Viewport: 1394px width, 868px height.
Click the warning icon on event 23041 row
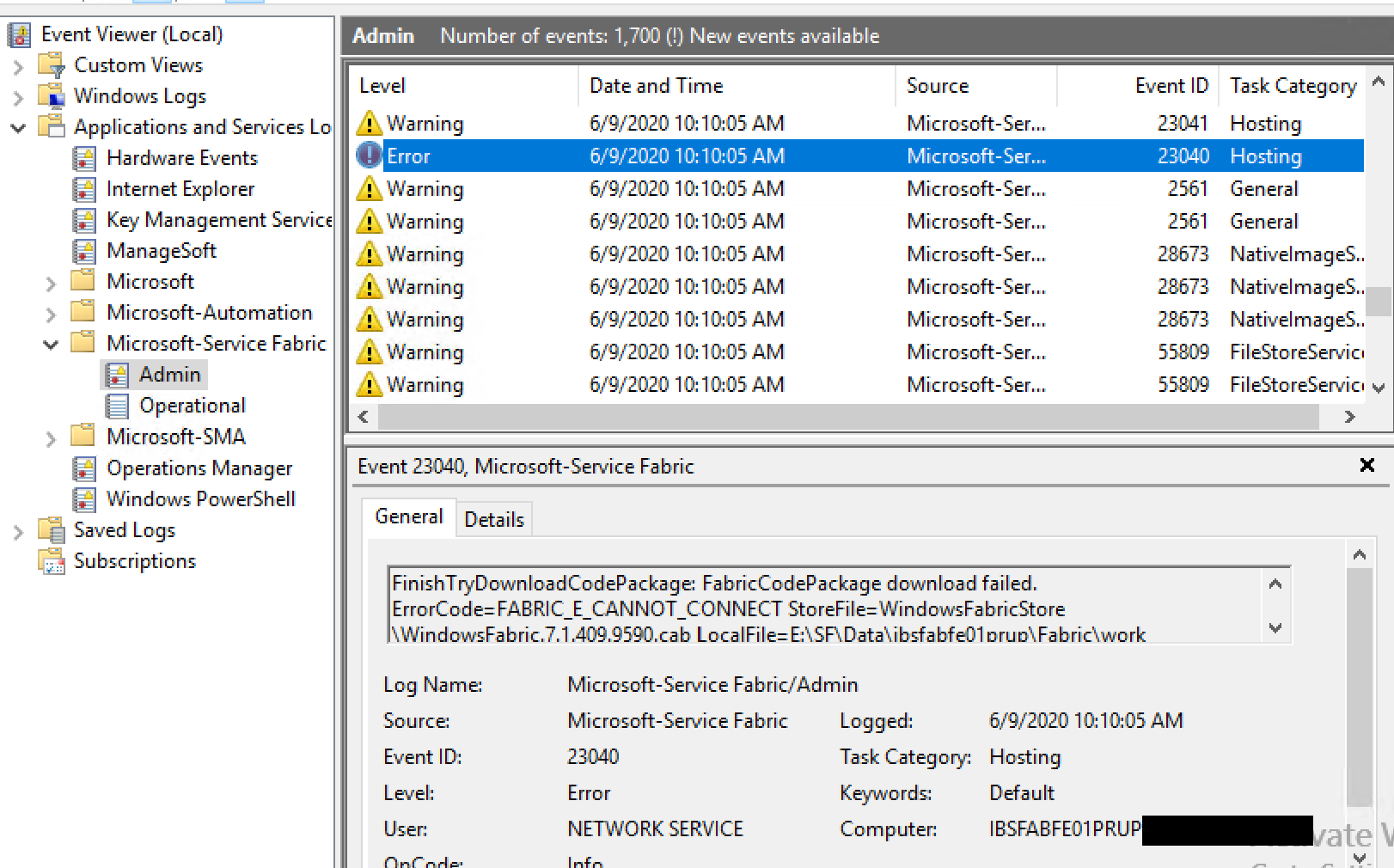pyautogui.click(x=369, y=123)
